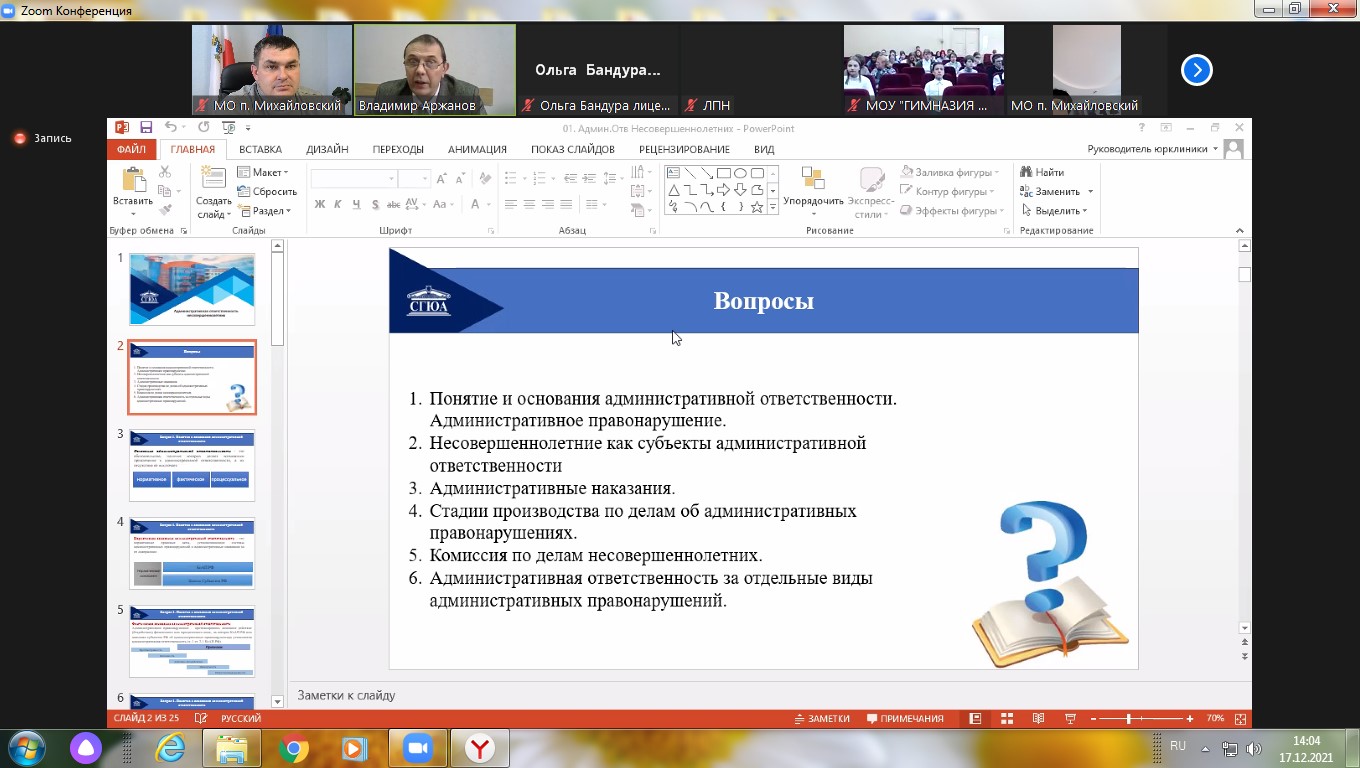Open Yandex browser from taskbar

point(481,748)
